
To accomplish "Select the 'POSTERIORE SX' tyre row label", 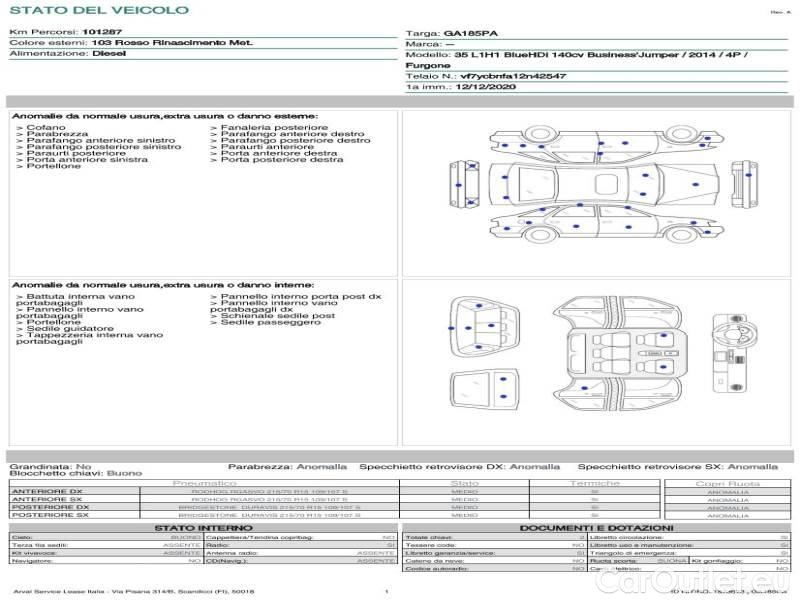I will coord(51,515).
